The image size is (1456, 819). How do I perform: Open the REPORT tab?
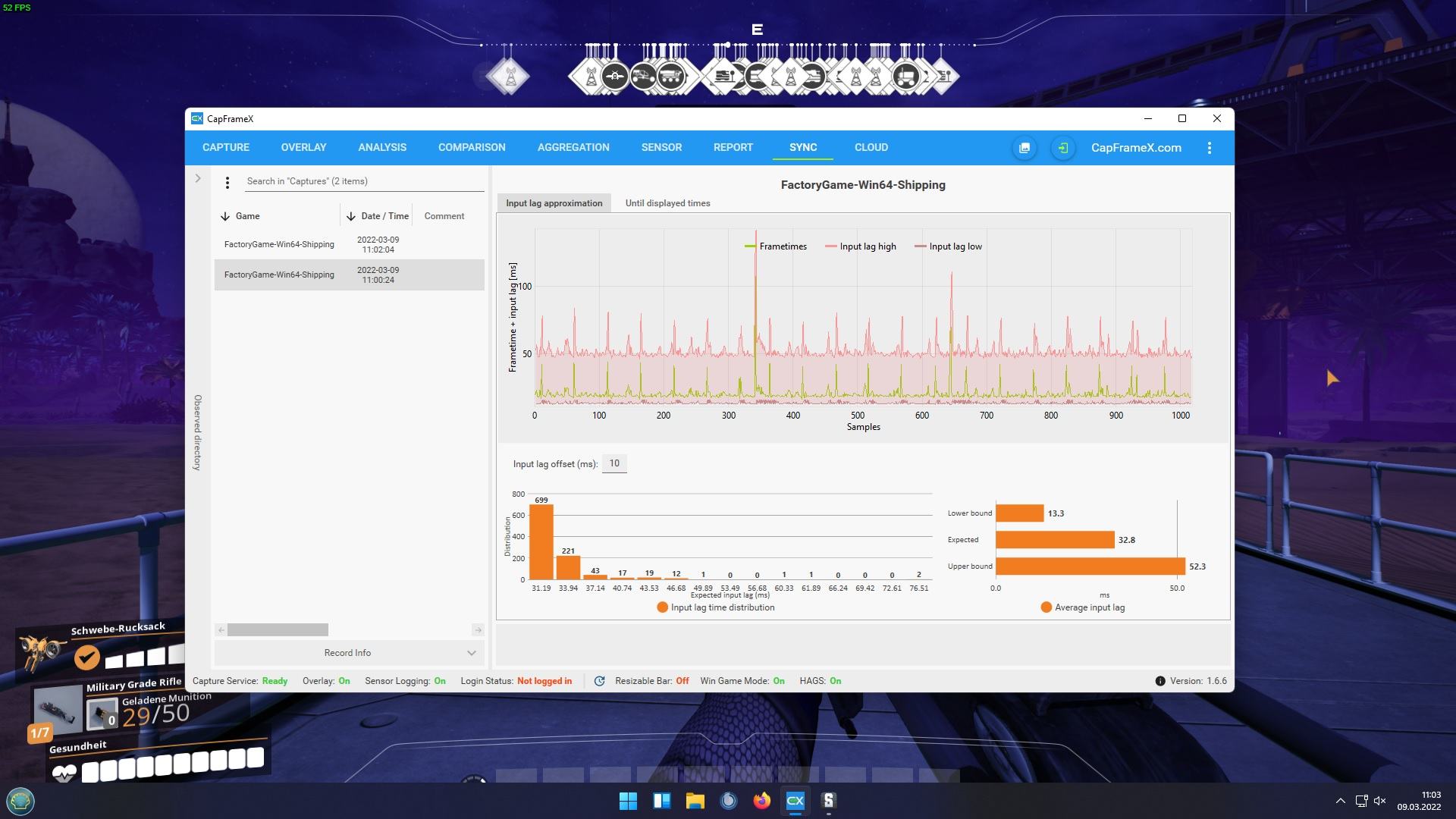pyautogui.click(x=733, y=148)
